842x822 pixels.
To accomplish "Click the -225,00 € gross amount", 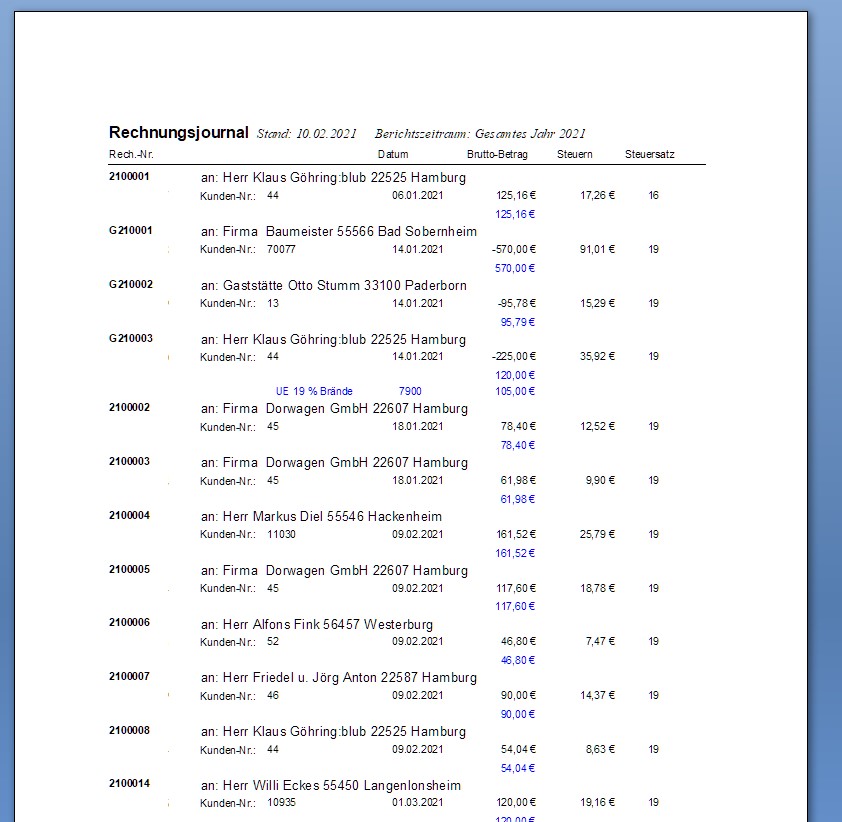I will pyautogui.click(x=514, y=357).
